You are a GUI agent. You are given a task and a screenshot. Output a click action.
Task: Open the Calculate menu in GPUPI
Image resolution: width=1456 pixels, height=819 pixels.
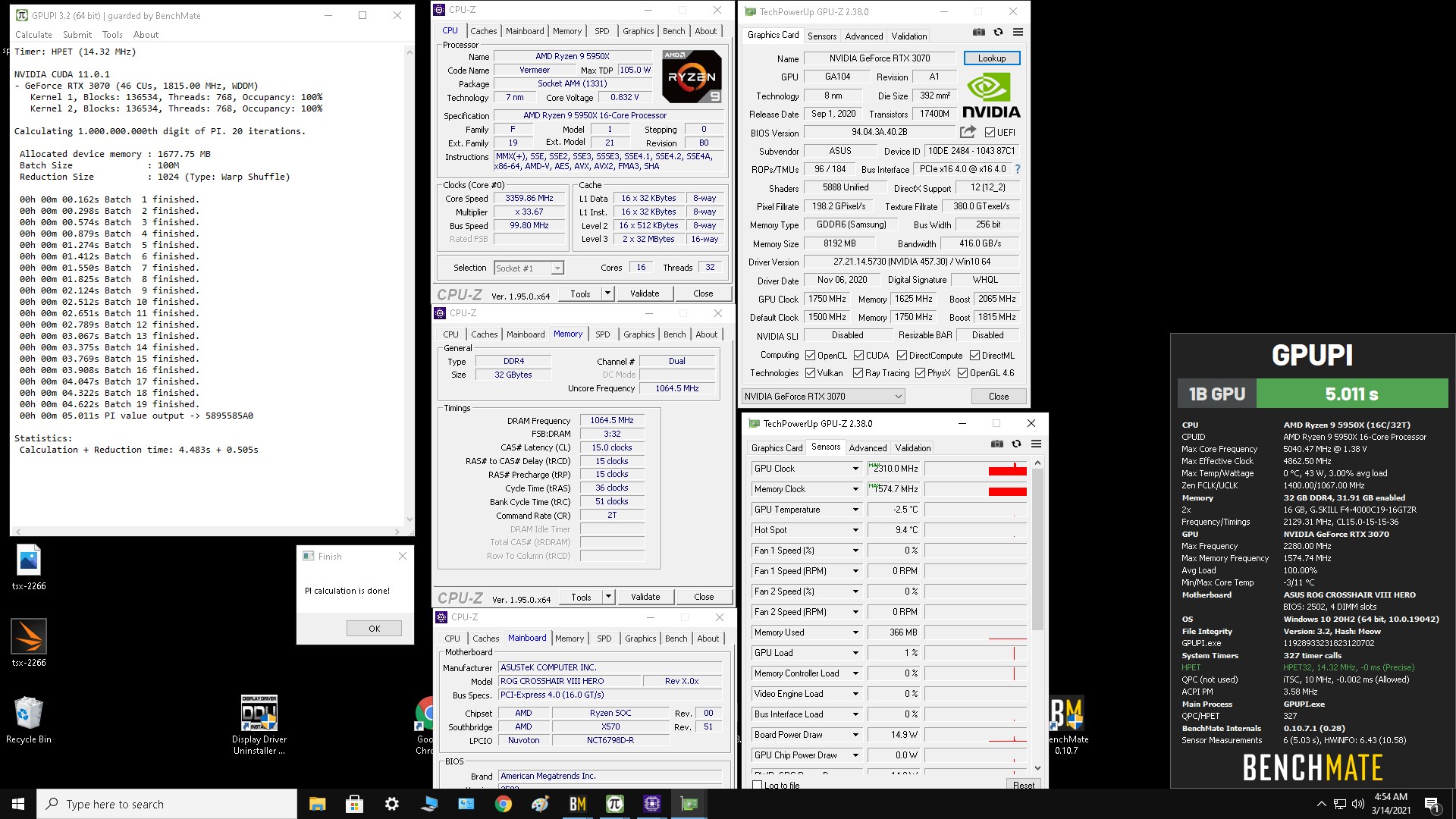[33, 35]
